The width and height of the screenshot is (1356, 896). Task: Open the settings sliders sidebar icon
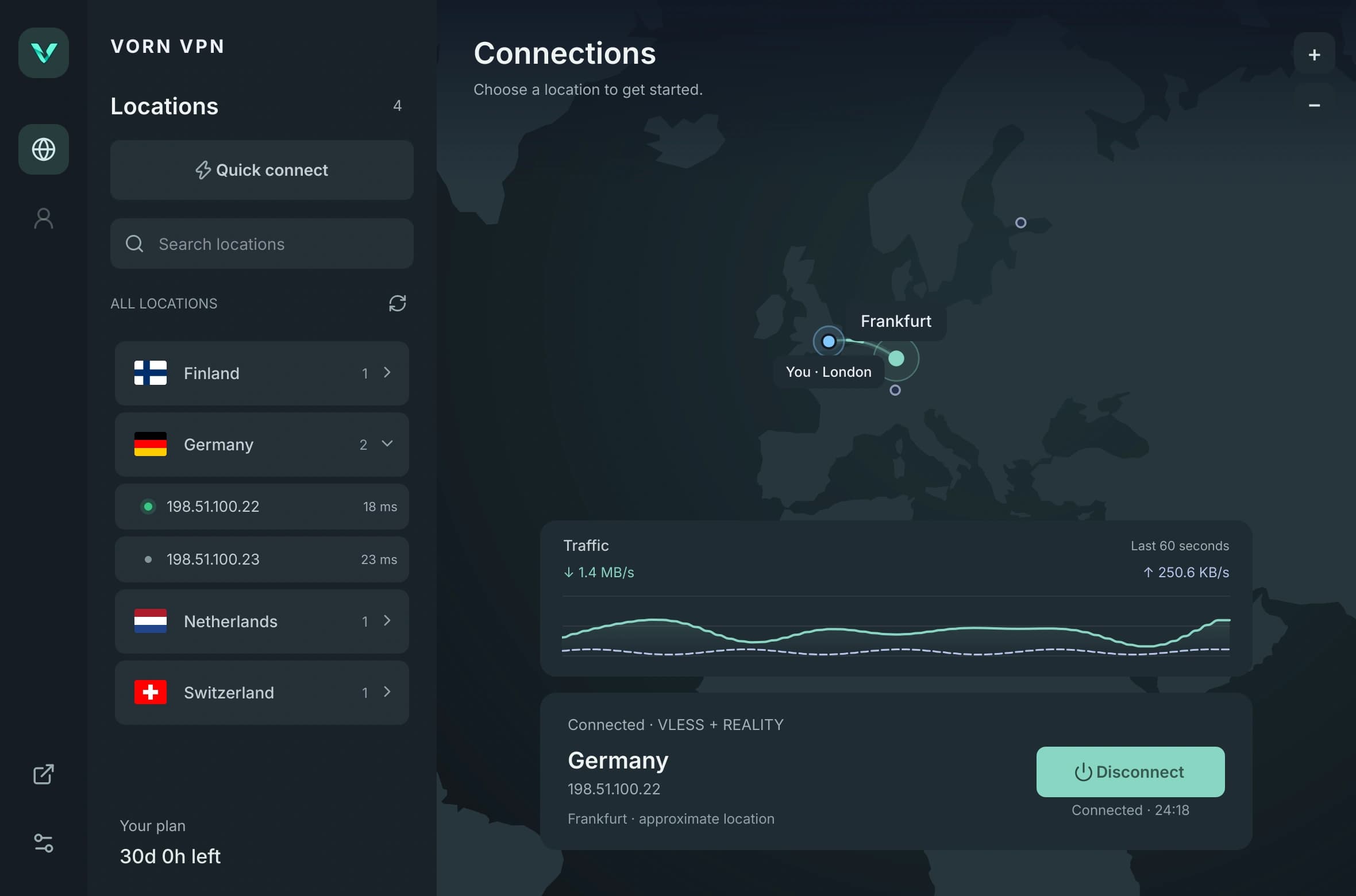pos(44,843)
